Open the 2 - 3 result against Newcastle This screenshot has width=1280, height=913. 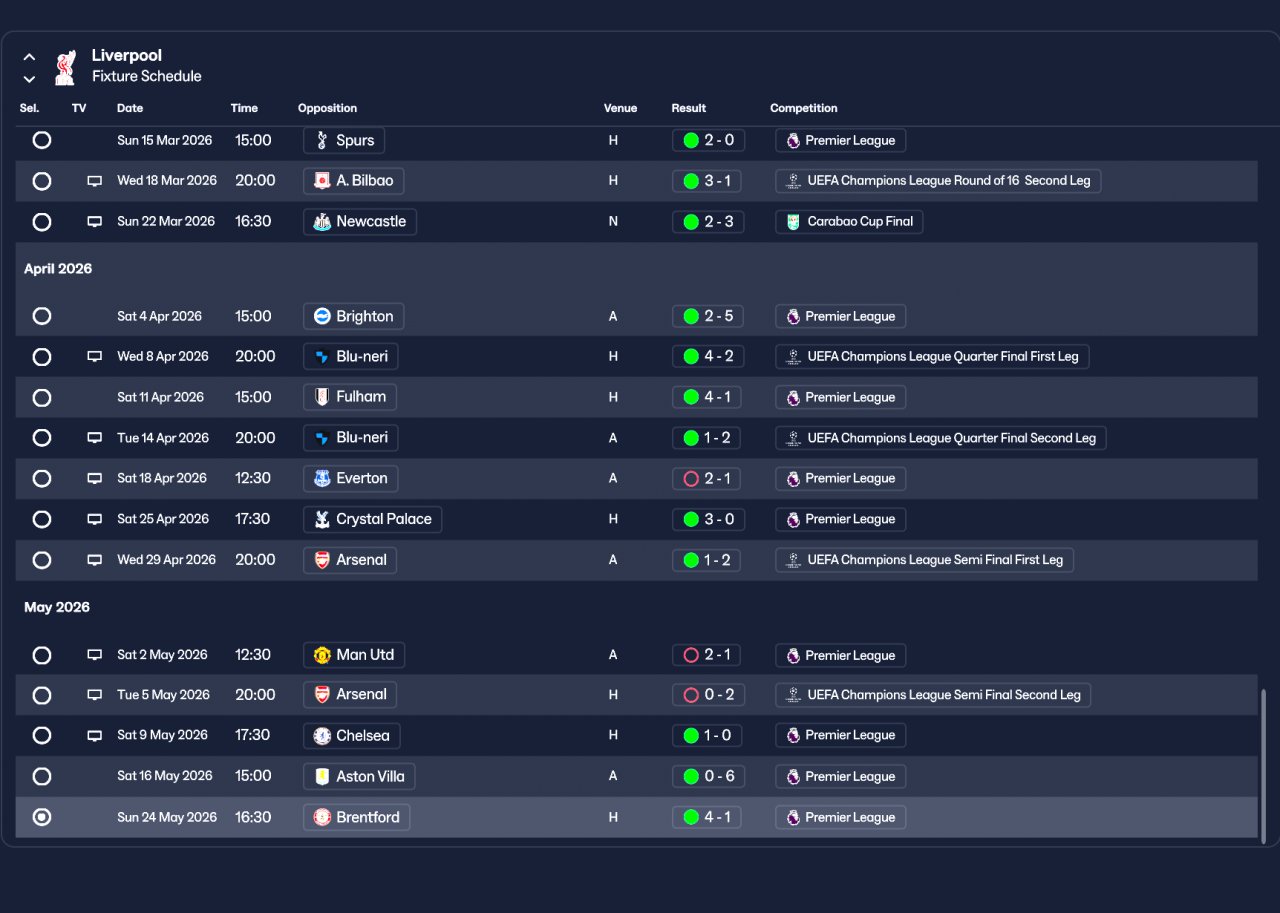pyautogui.click(x=708, y=222)
